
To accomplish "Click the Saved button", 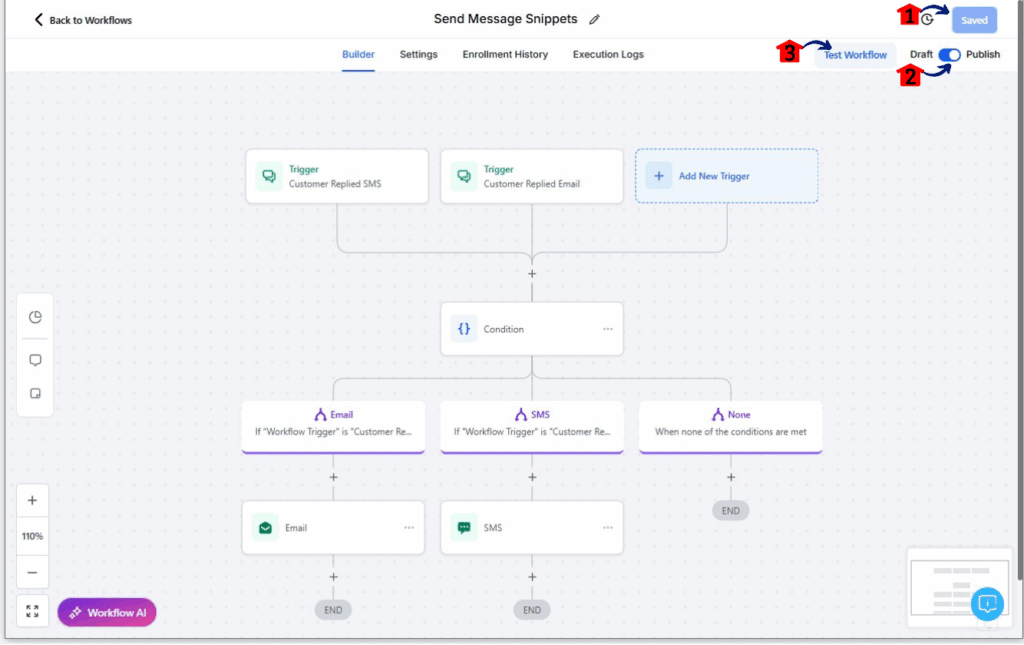I will point(974,20).
